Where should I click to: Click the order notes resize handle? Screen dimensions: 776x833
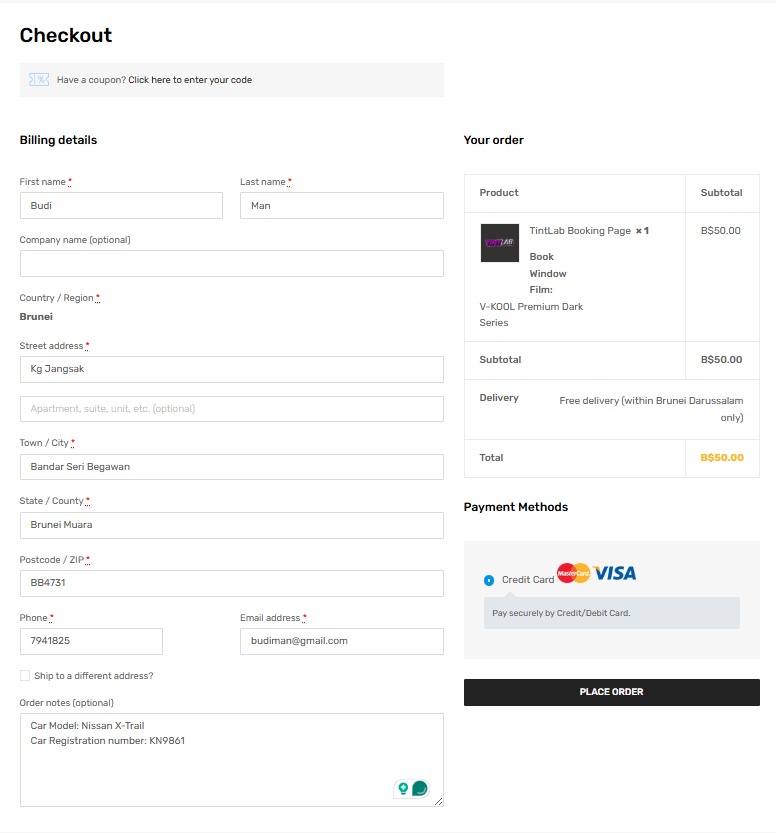coord(438,801)
